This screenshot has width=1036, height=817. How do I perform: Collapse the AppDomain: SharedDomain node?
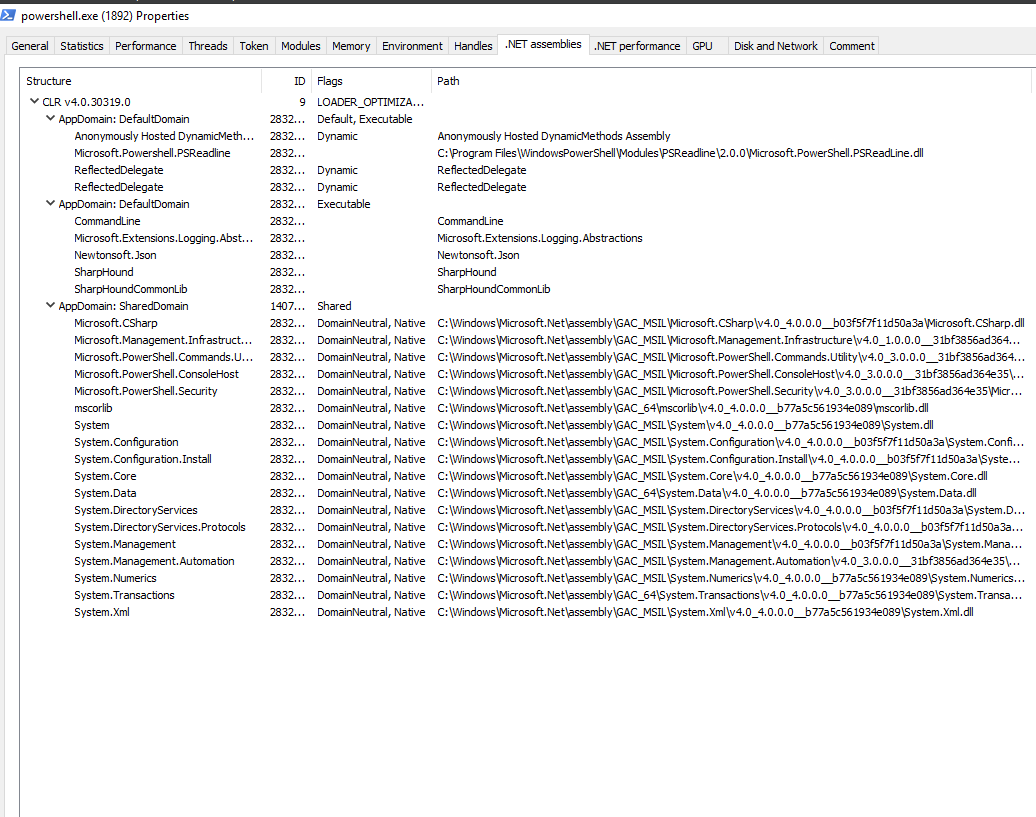pyautogui.click(x=50, y=305)
